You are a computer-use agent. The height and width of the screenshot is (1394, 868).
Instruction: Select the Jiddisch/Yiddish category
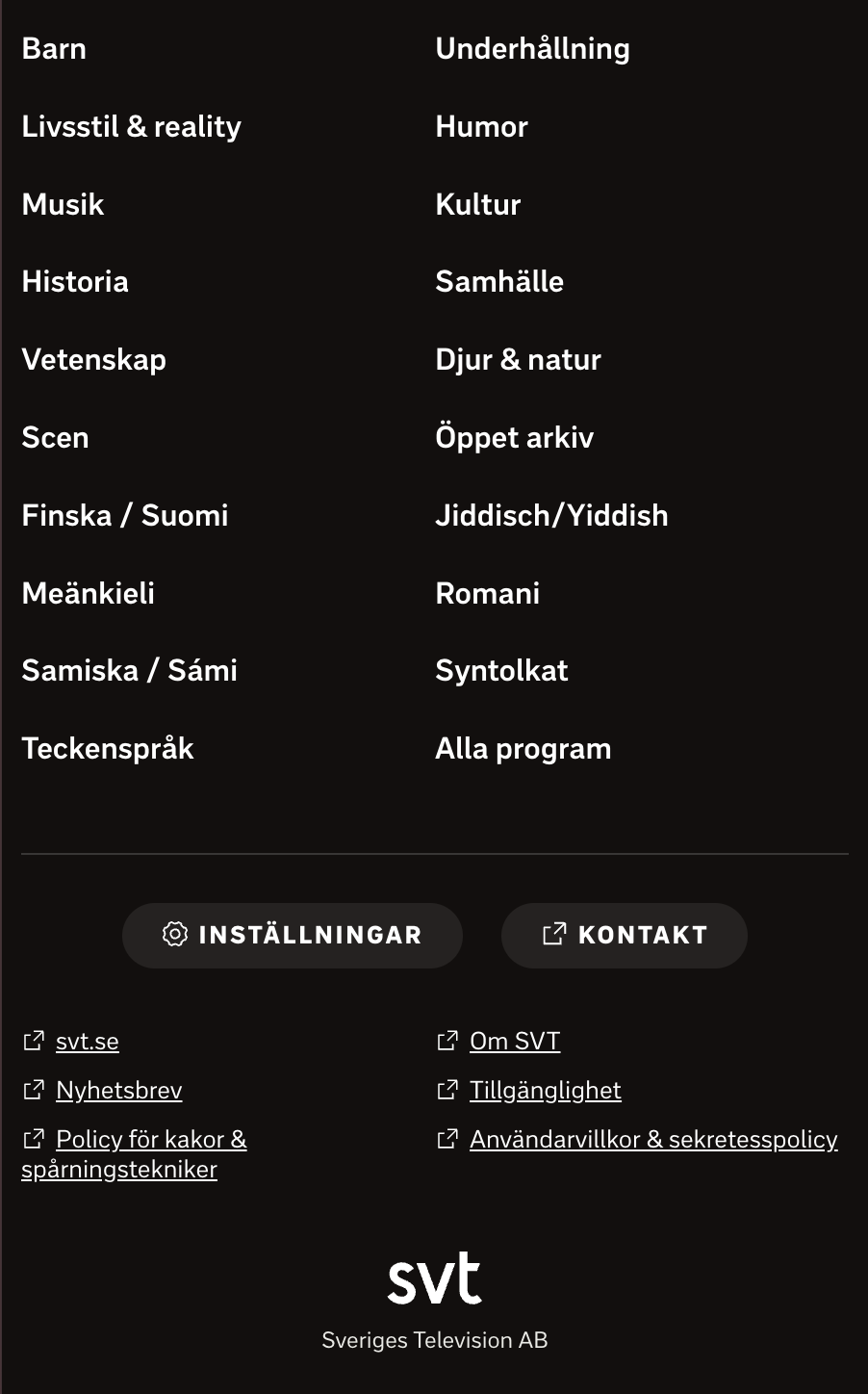point(551,515)
